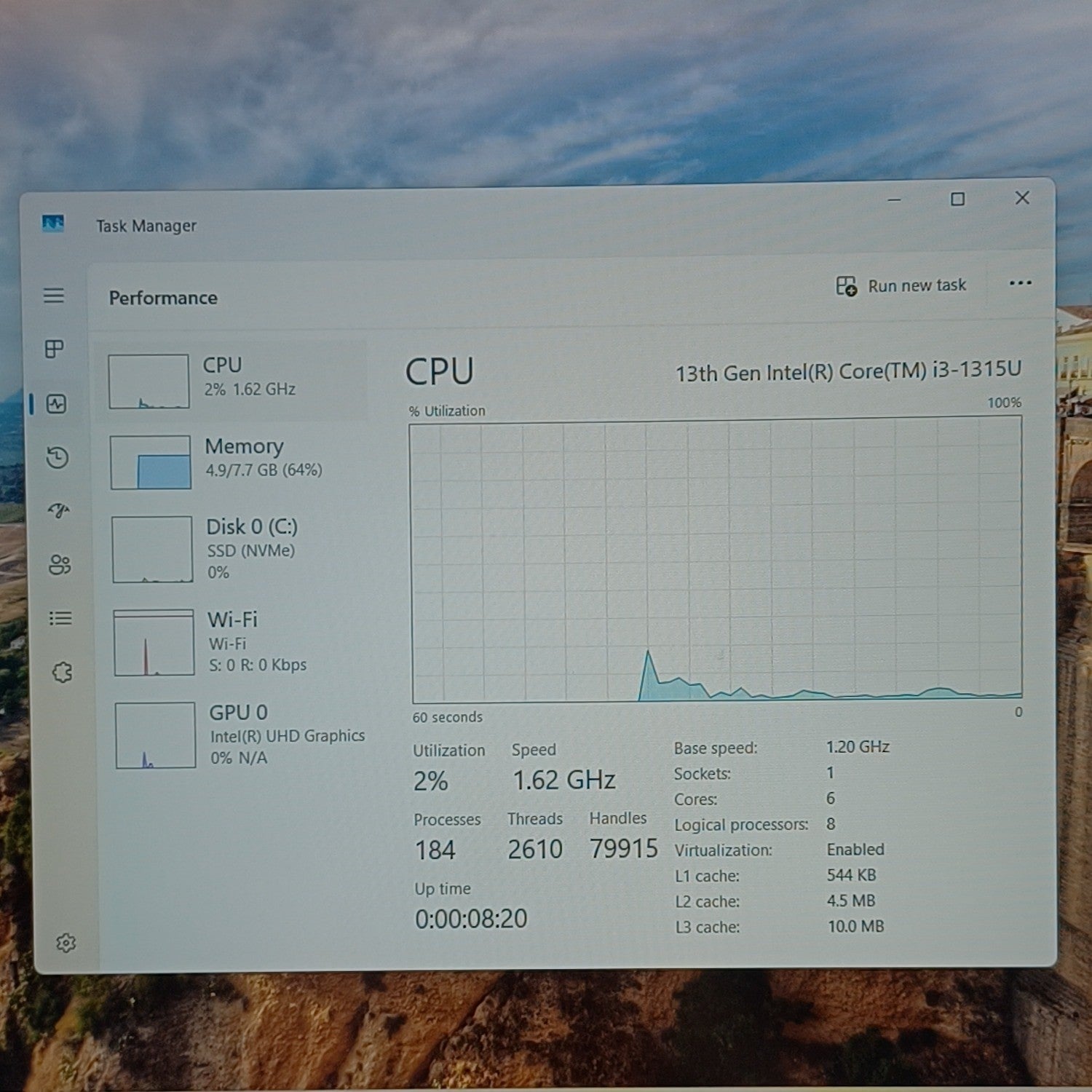Open the App history page icon

58,458
